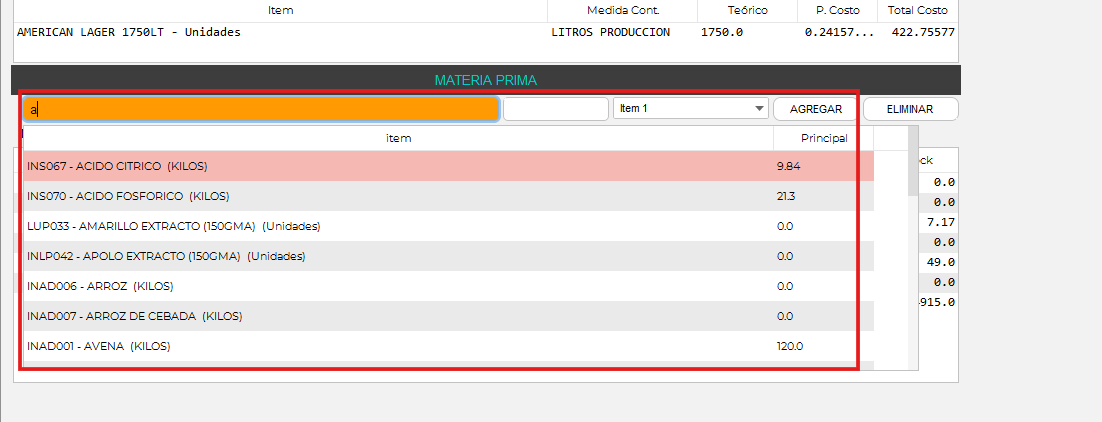This screenshot has width=1102, height=422.
Task: Click the suggestion list vertical scrollbar
Action: click(x=913, y=250)
